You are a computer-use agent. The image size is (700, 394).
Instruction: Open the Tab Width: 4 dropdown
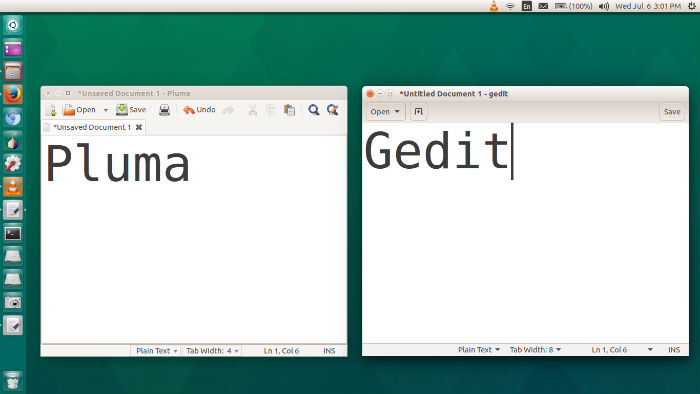point(212,351)
